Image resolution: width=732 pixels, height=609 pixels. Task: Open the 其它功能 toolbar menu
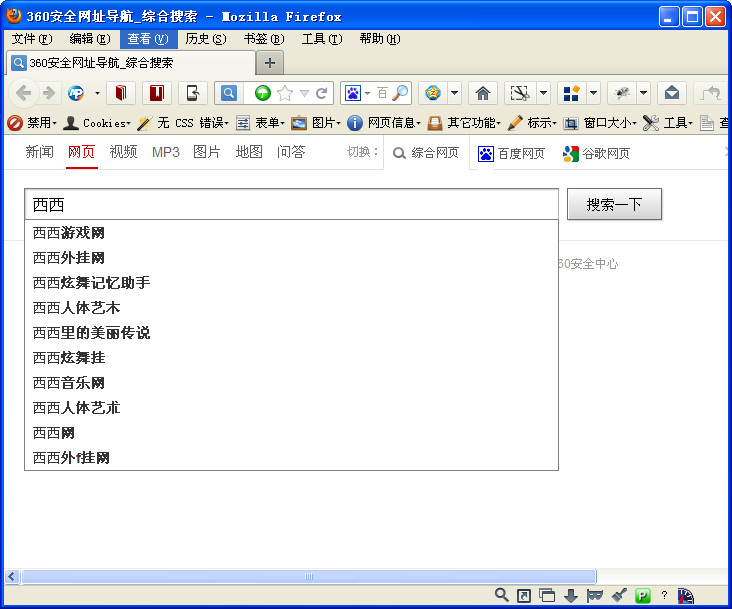464,123
